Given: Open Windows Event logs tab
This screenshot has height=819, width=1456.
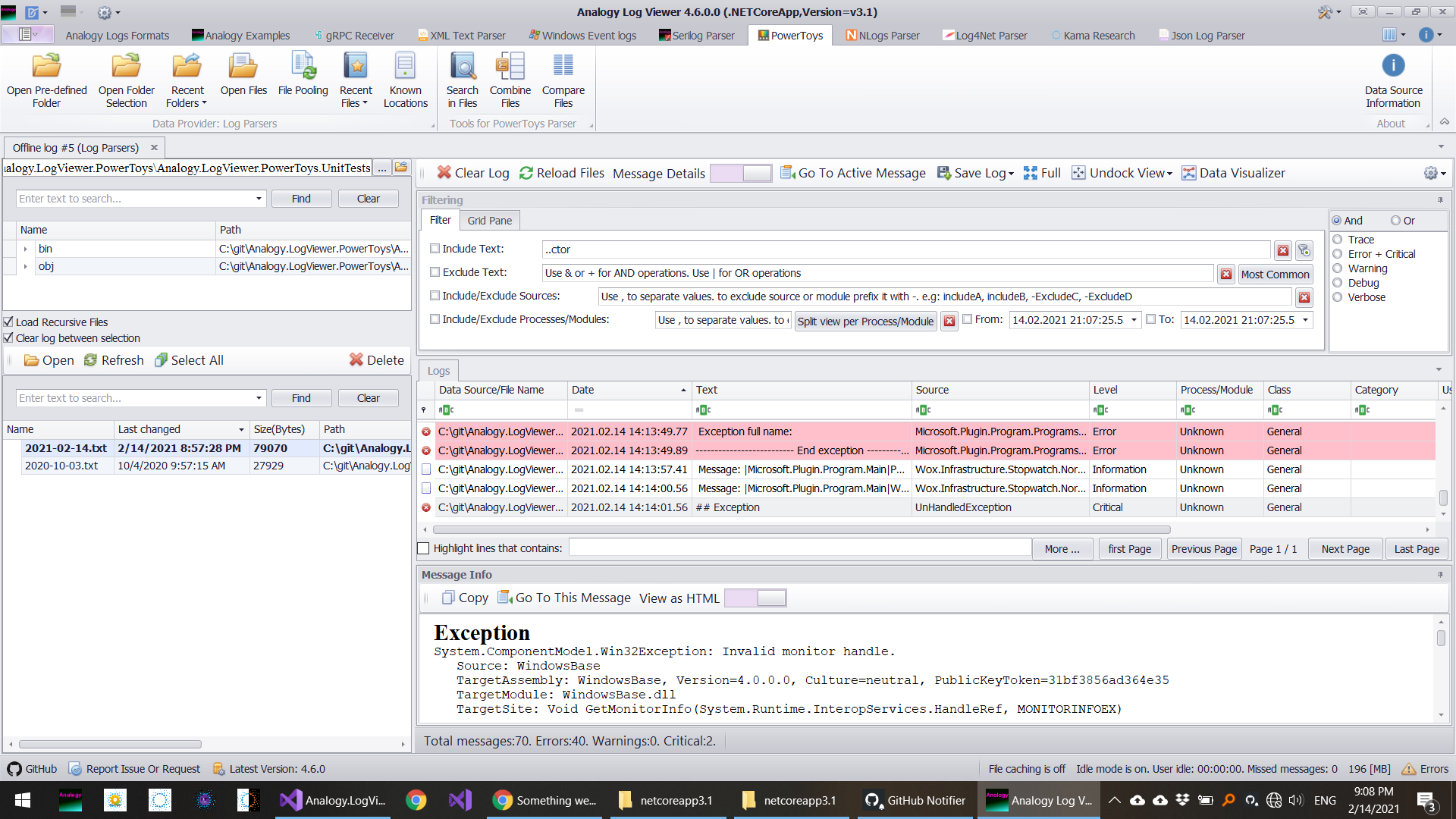Looking at the screenshot, I should pyautogui.click(x=582, y=36).
